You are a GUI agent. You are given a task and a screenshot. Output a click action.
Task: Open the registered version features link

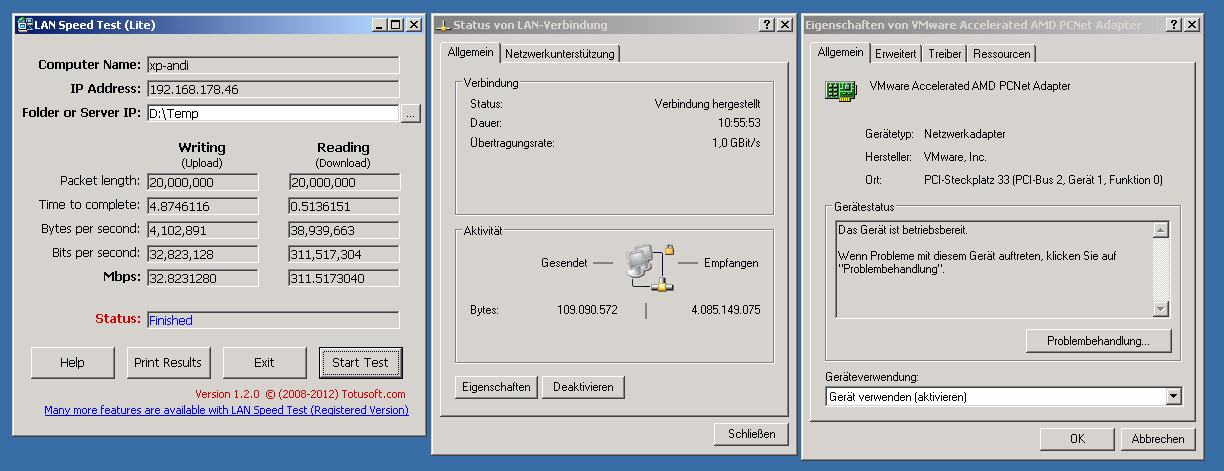click(x=226, y=410)
